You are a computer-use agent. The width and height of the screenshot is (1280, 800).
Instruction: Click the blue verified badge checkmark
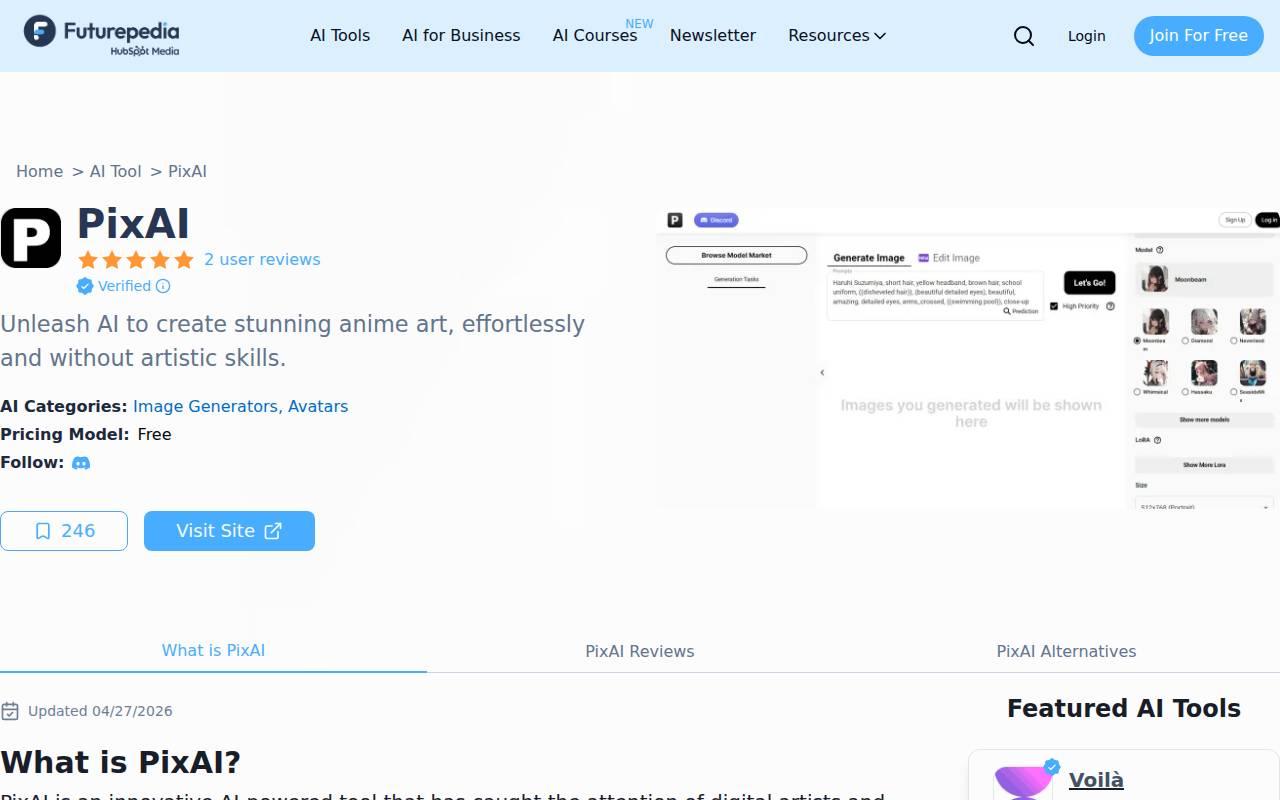coord(85,286)
